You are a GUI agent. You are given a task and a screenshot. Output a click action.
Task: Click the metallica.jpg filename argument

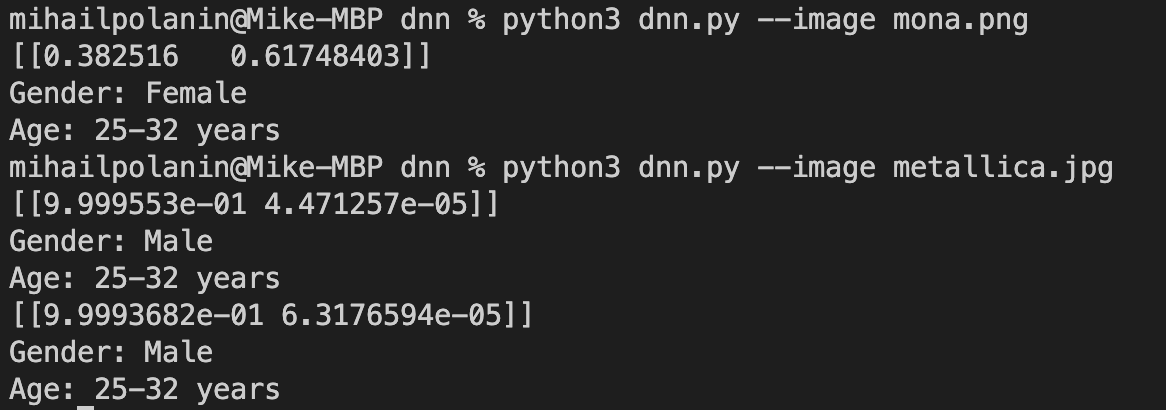[1002, 168]
